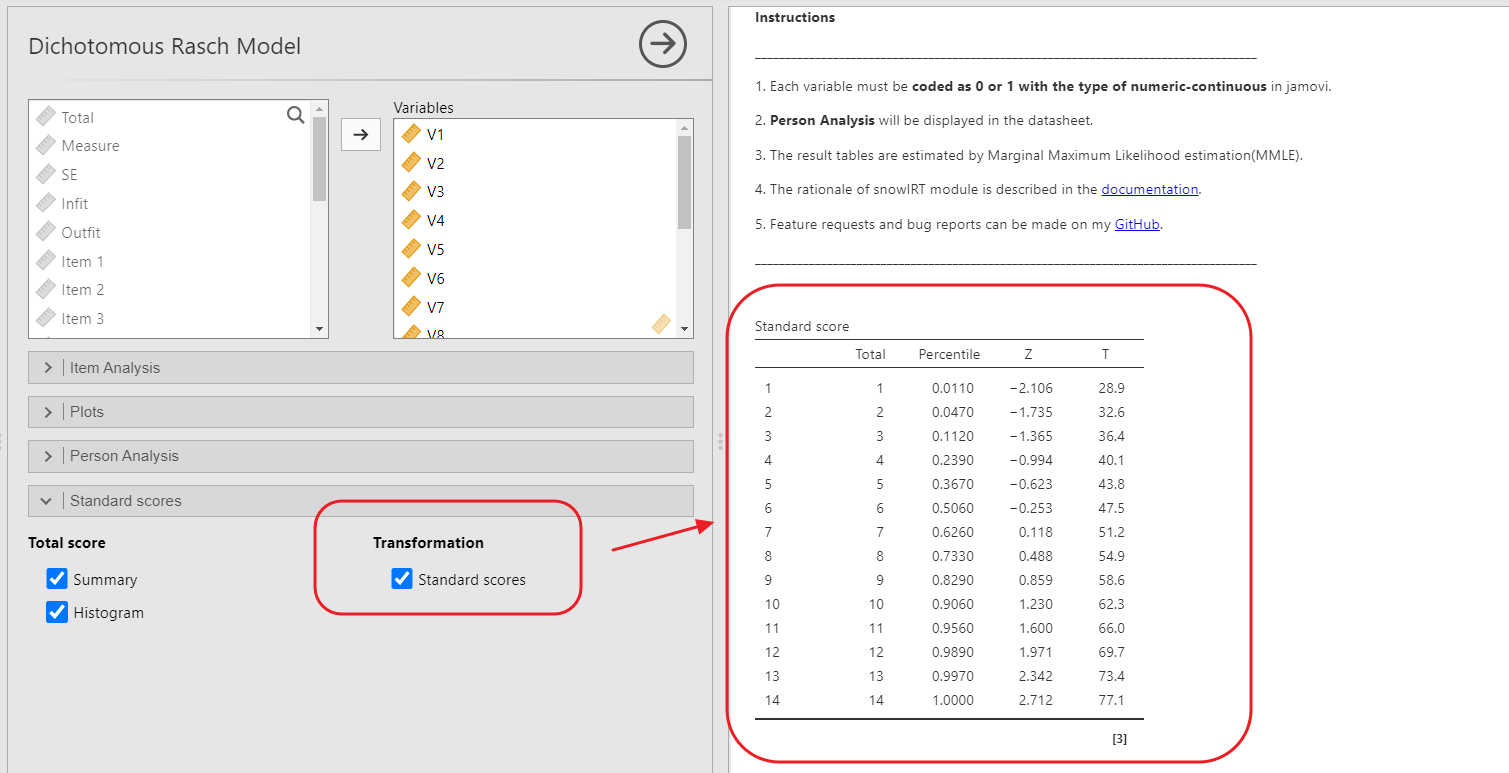Click the V4 ruler icon

[x=411, y=220]
